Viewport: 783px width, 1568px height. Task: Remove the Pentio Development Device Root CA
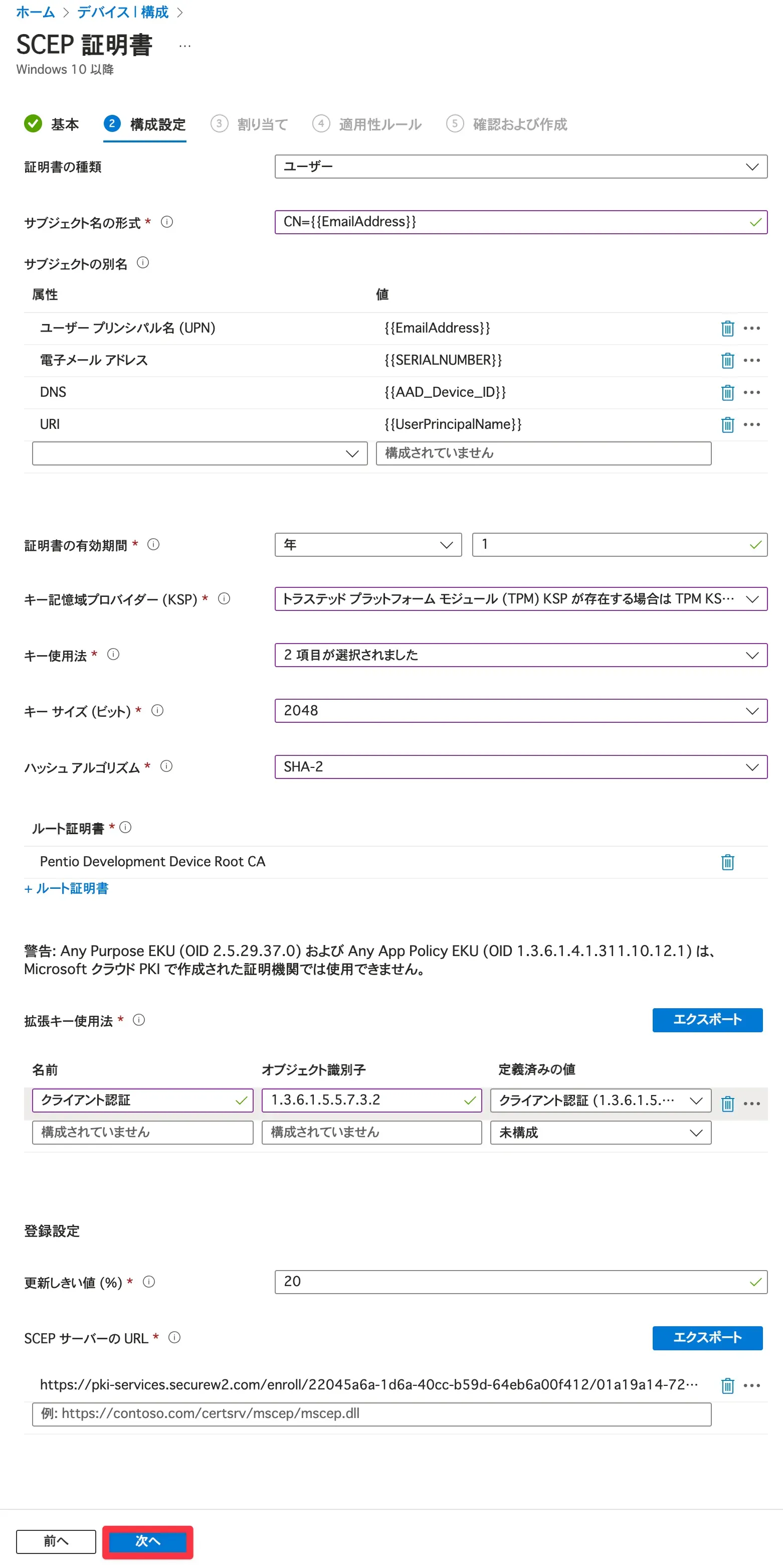tap(727, 862)
